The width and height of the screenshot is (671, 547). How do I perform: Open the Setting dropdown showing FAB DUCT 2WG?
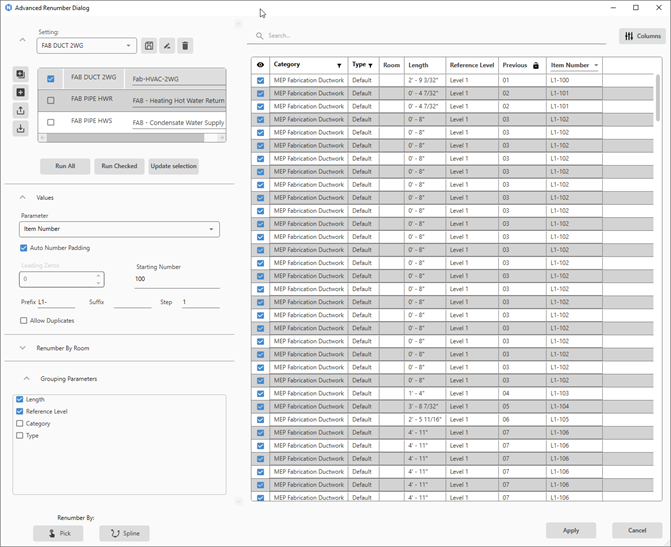[x=86, y=46]
